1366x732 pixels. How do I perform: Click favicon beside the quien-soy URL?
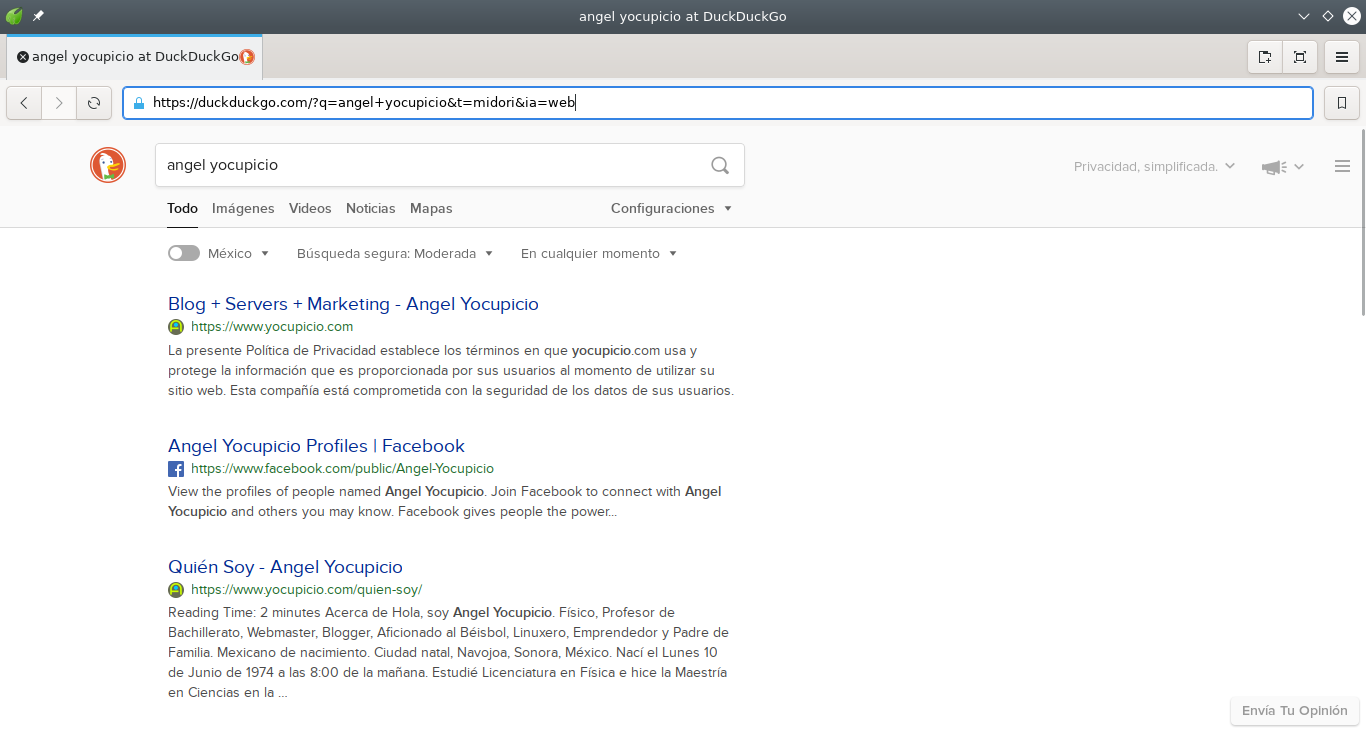(x=176, y=590)
